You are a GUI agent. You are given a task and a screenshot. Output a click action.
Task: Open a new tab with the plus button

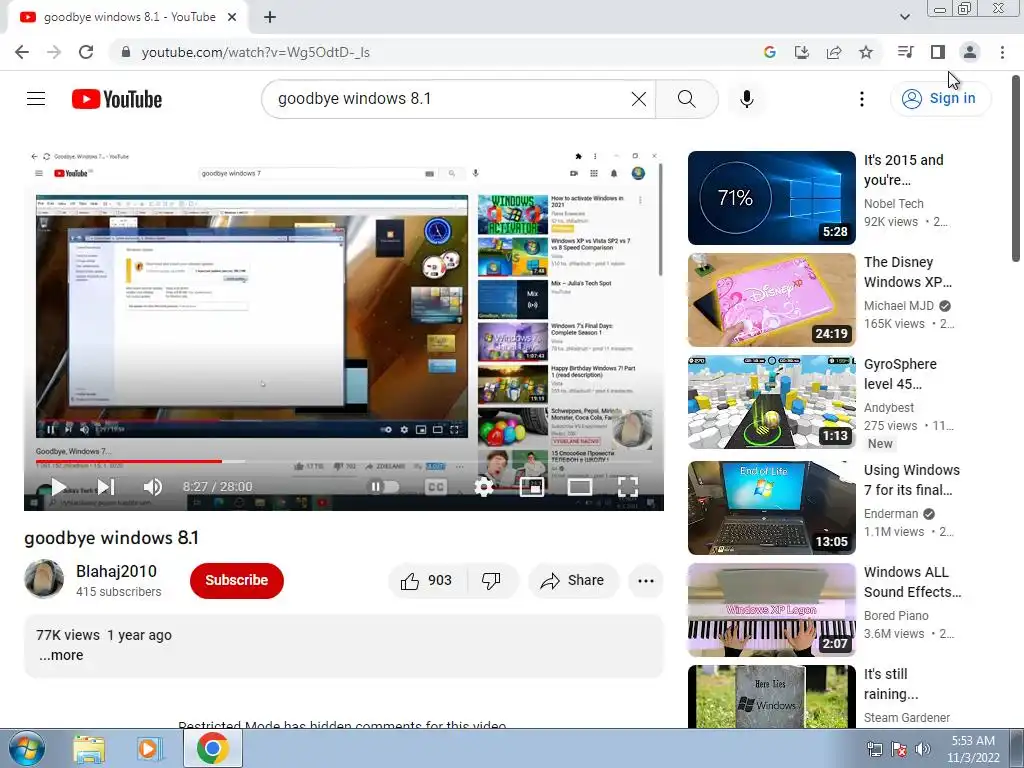[270, 17]
